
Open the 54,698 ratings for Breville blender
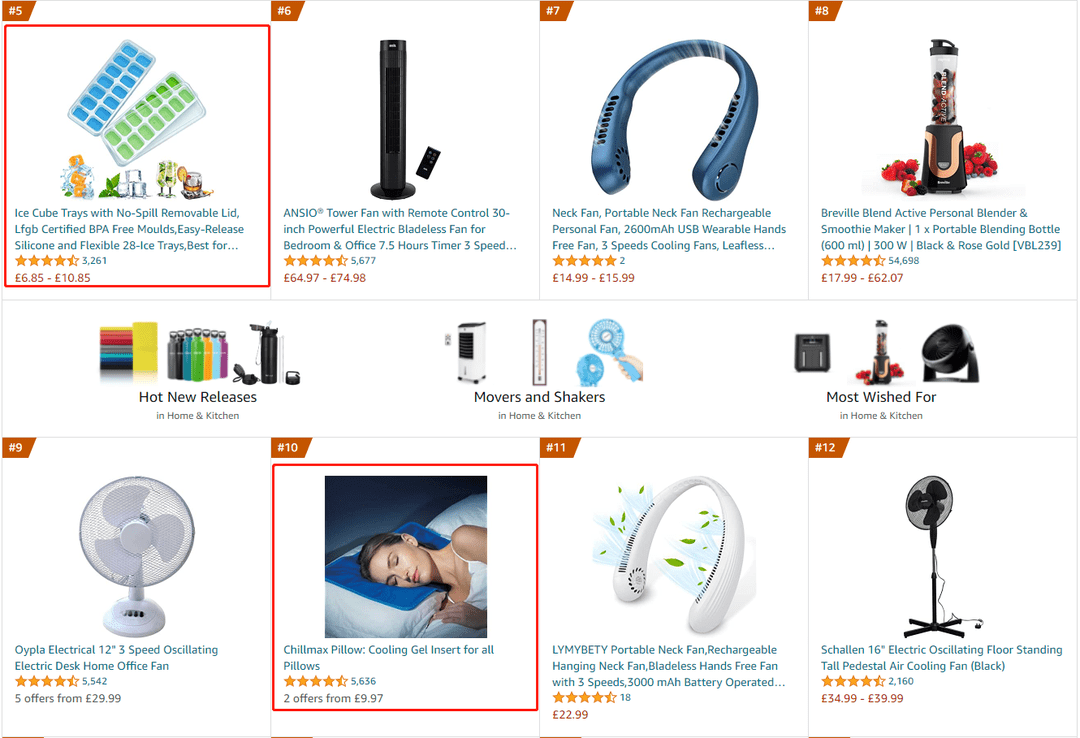[x=904, y=260]
